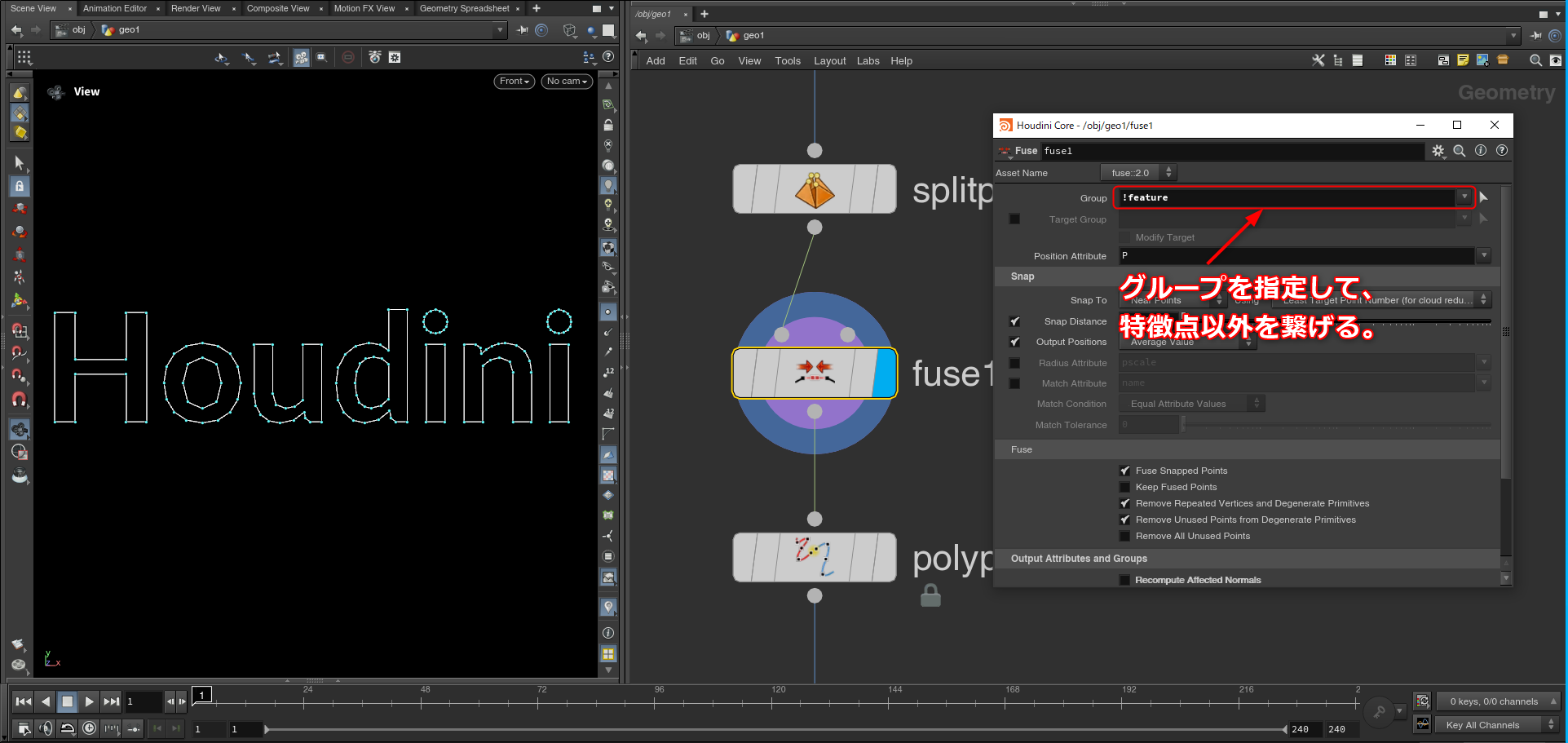Viewport: 1568px width, 743px height.
Task: Click the play backward button
Action: (46, 701)
